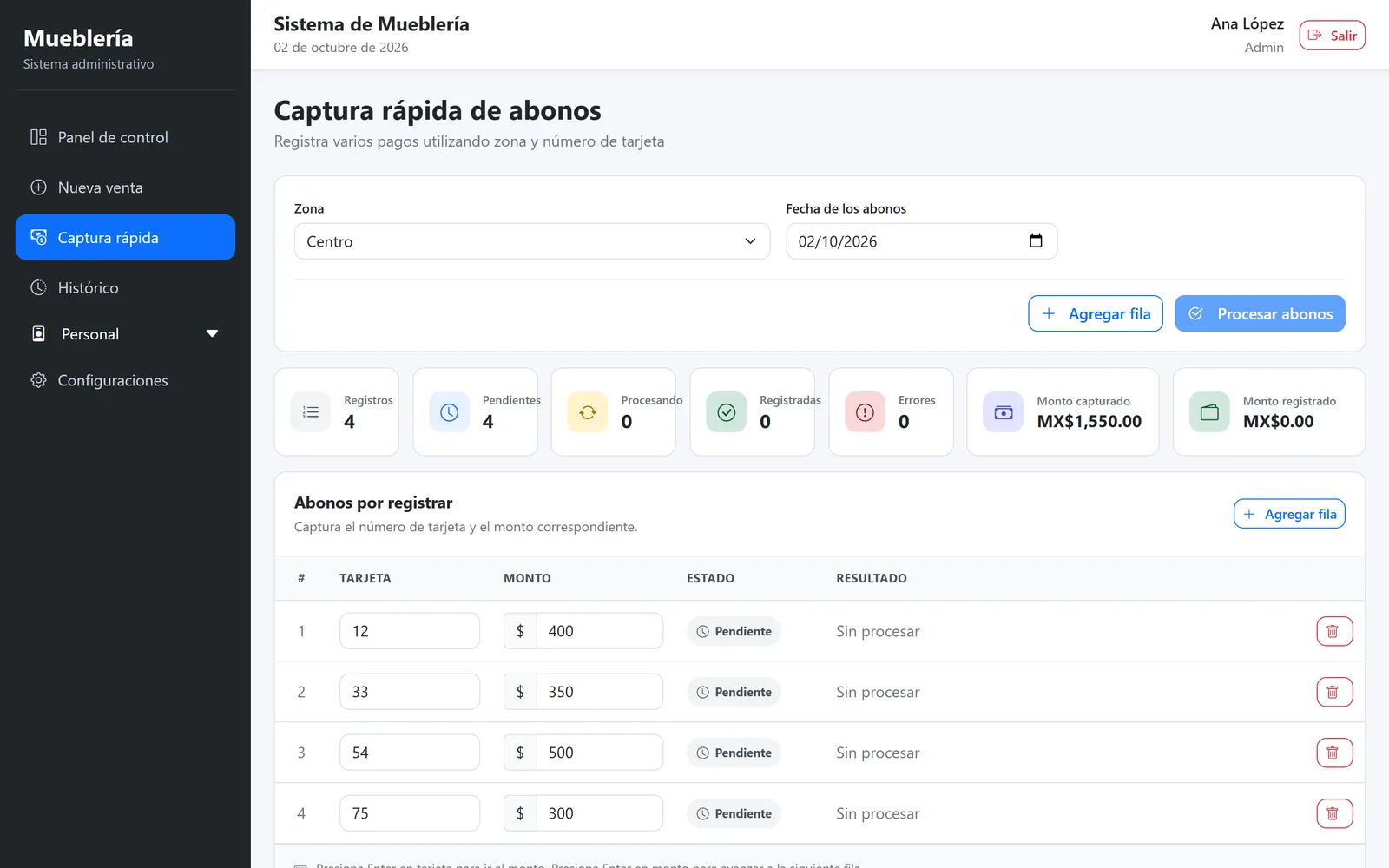Viewport: 1389px width, 868px height.
Task: Click the tarjeta field containing 75
Action: (410, 813)
